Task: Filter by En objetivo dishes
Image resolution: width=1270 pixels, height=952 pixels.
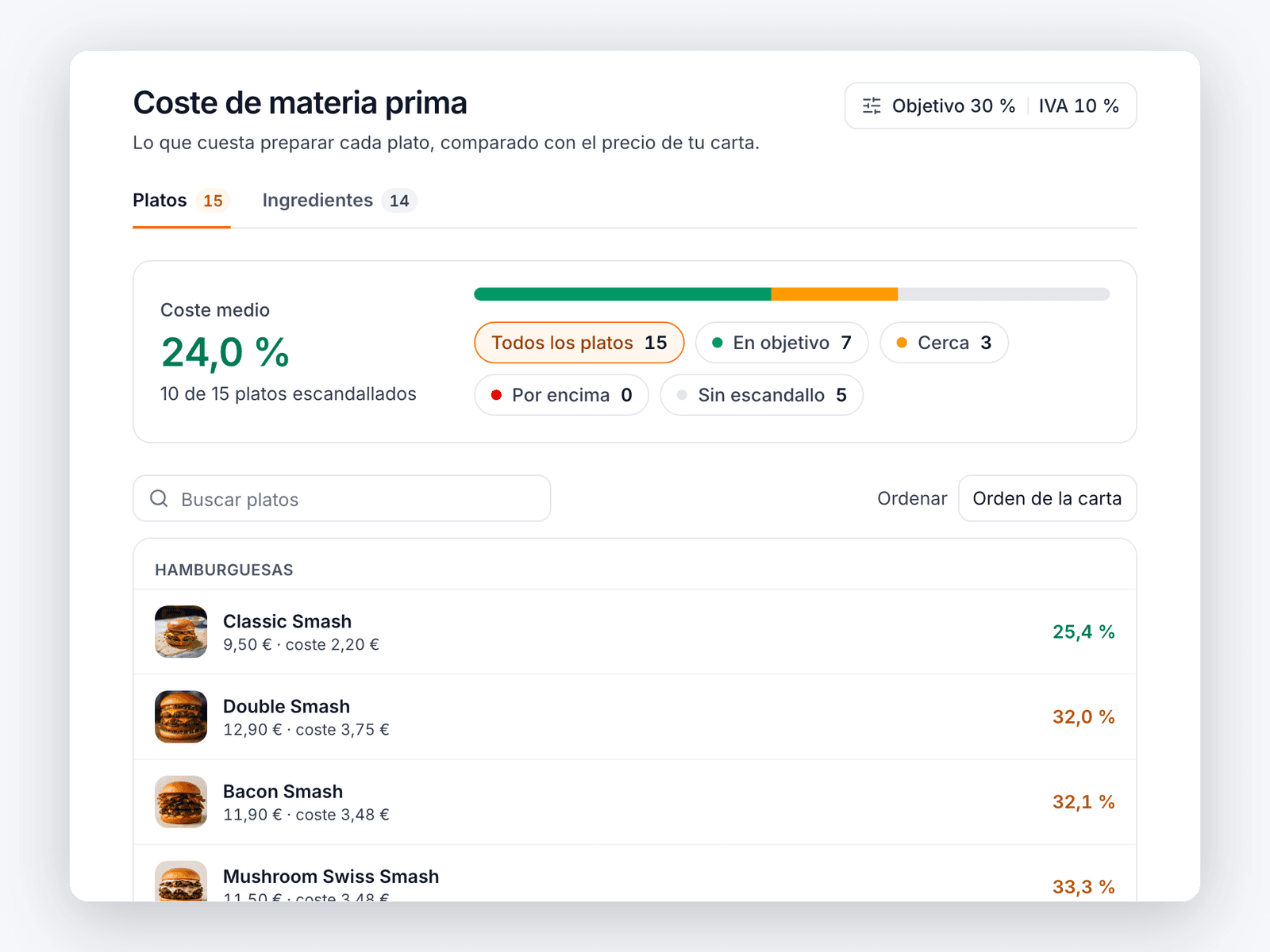Action: click(782, 343)
